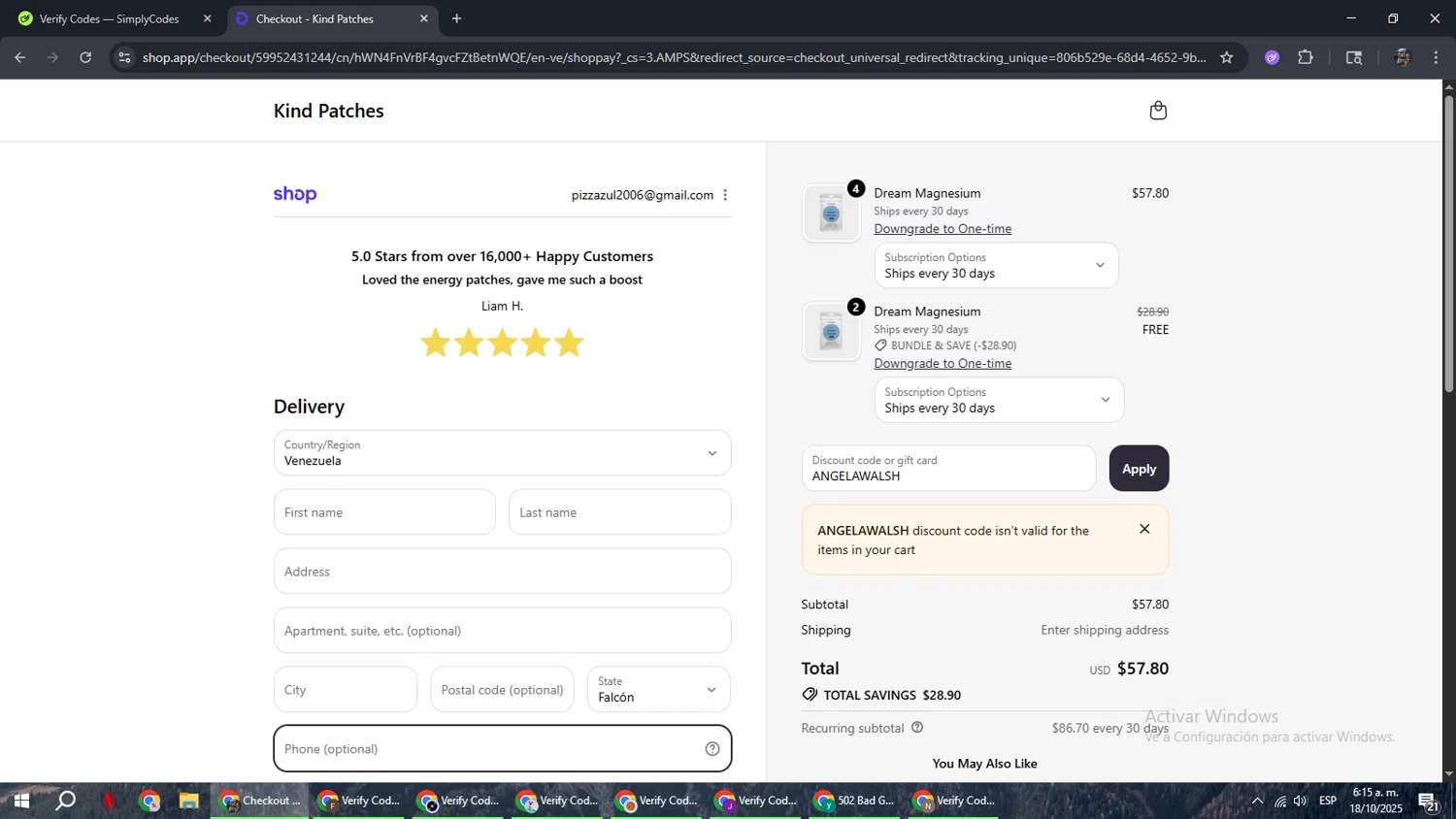Open account options menu beside email
Viewport: 1456px width, 819px height.
(x=725, y=195)
